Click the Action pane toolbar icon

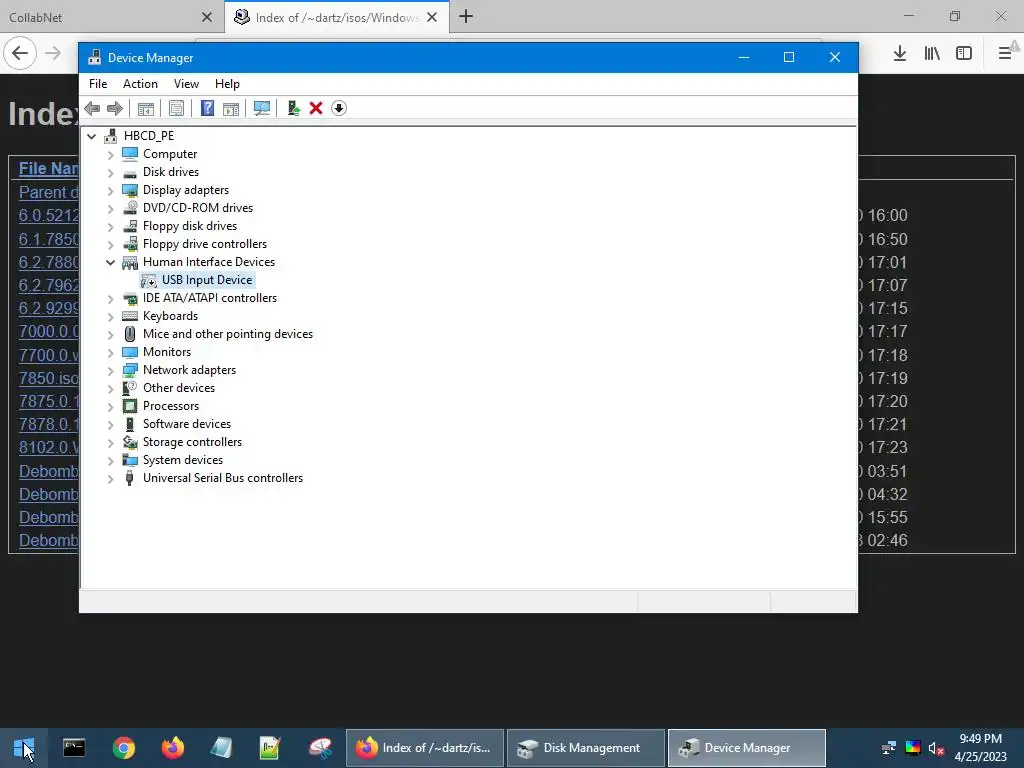(x=231, y=108)
